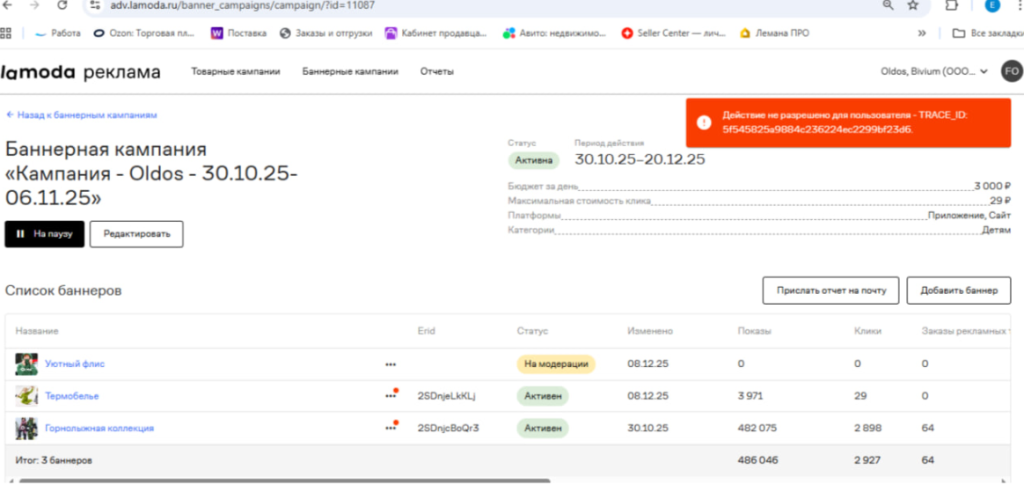Click the red error notification message
This screenshot has height=485, width=1024.
pos(848,122)
